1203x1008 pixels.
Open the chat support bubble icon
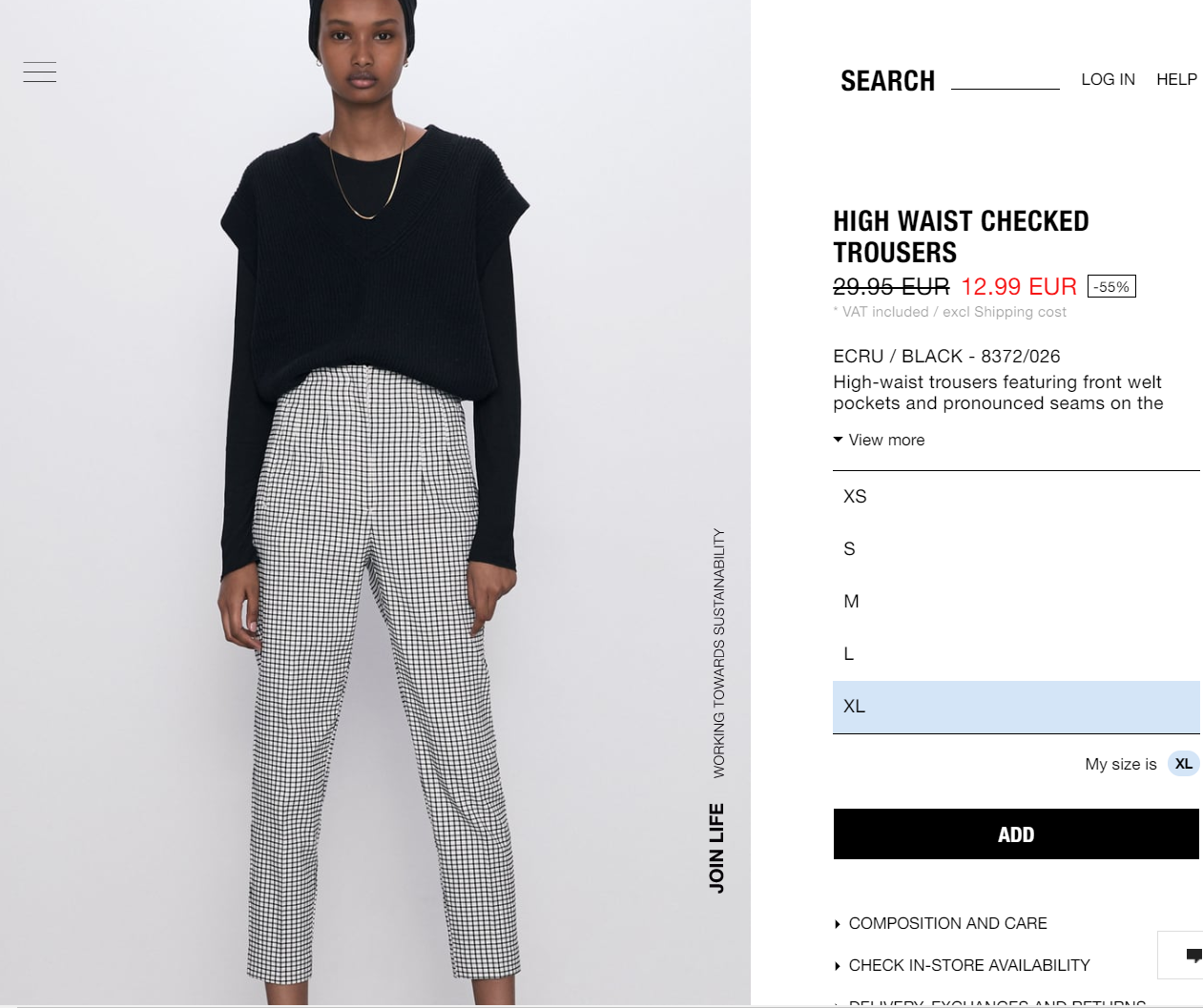click(x=1193, y=955)
